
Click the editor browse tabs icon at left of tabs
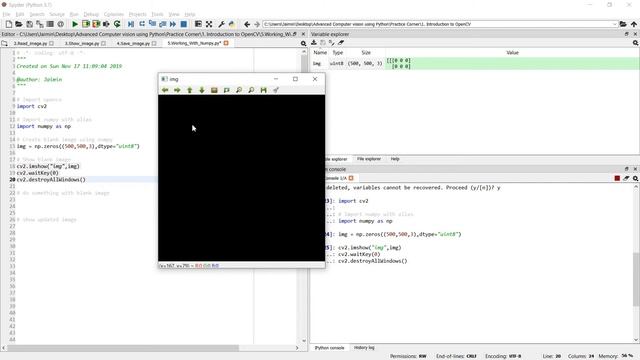coord(4,43)
